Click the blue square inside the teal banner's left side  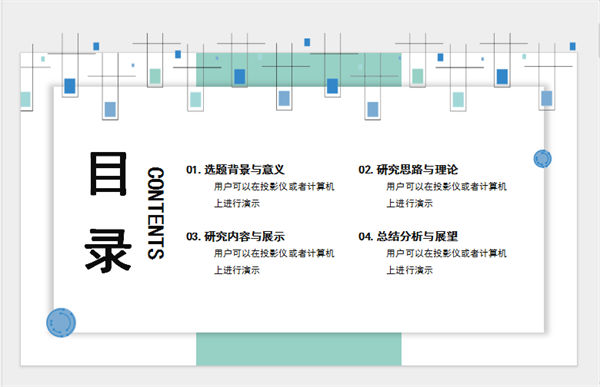click(240, 77)
